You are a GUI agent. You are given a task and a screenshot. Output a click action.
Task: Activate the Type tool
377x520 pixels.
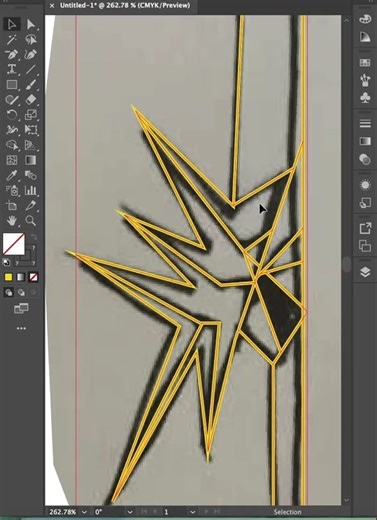[x=12, y=69]
